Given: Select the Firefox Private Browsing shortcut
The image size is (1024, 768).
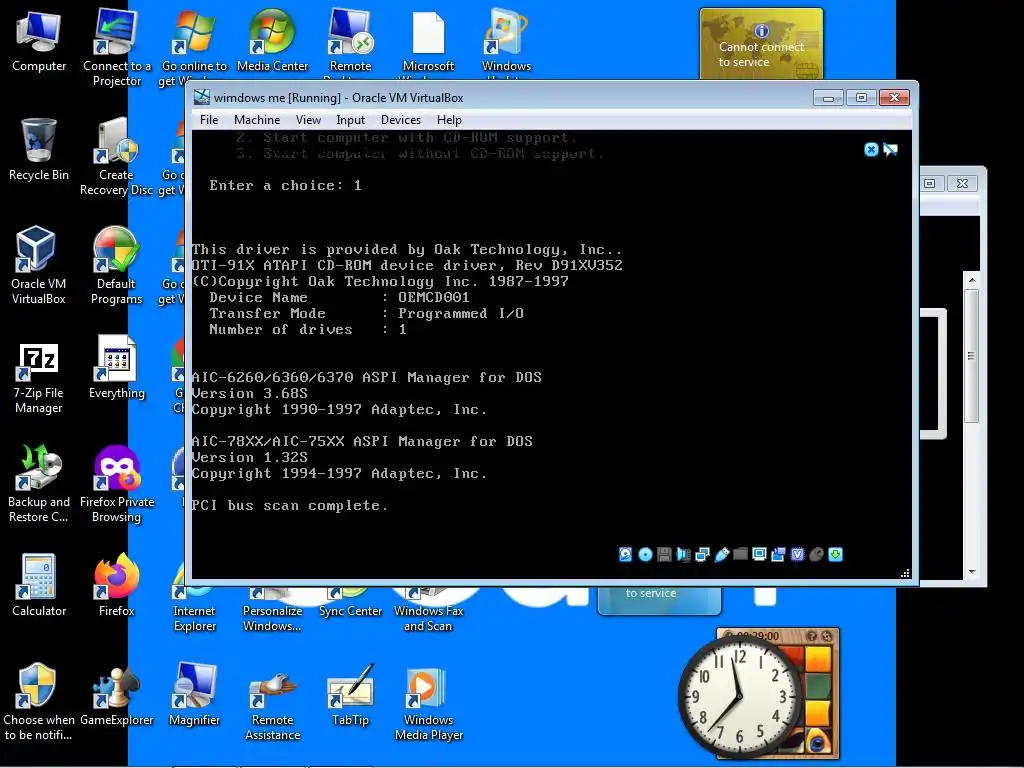Looking at the screenshot, I should click(x=116, y=484).
